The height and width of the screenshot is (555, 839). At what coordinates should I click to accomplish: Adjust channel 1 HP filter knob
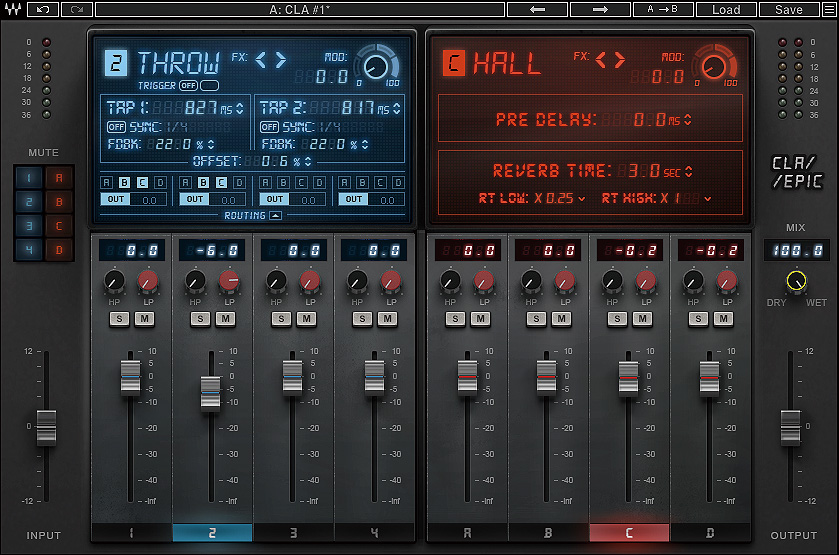[114, 281]
